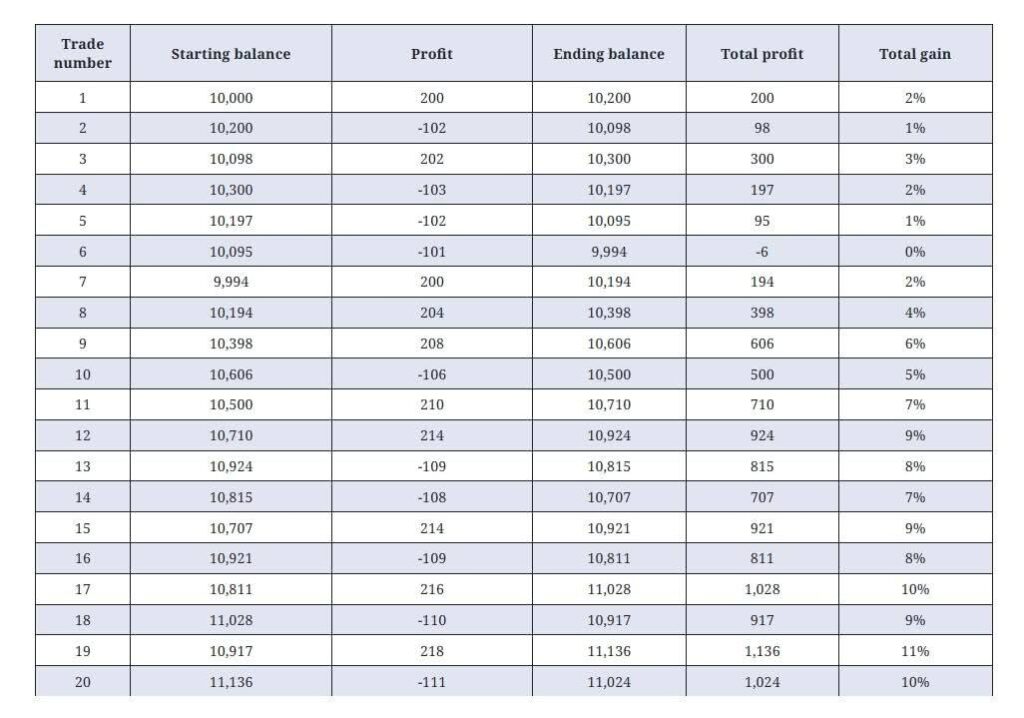Click the Trade number column header
The image size is (1024, 718).
(x=82, y=54)
